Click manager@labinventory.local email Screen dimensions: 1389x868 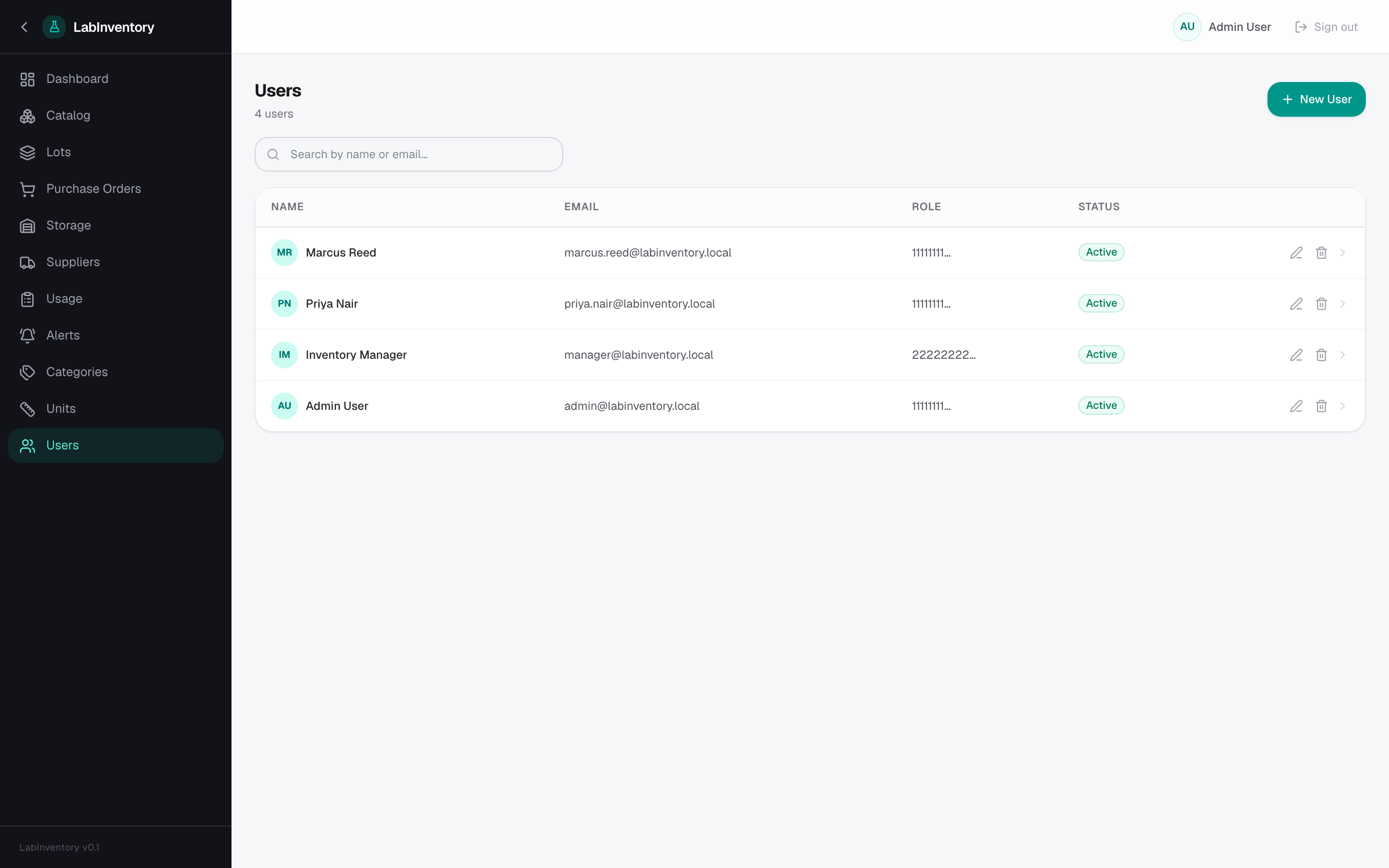(638, 355)
